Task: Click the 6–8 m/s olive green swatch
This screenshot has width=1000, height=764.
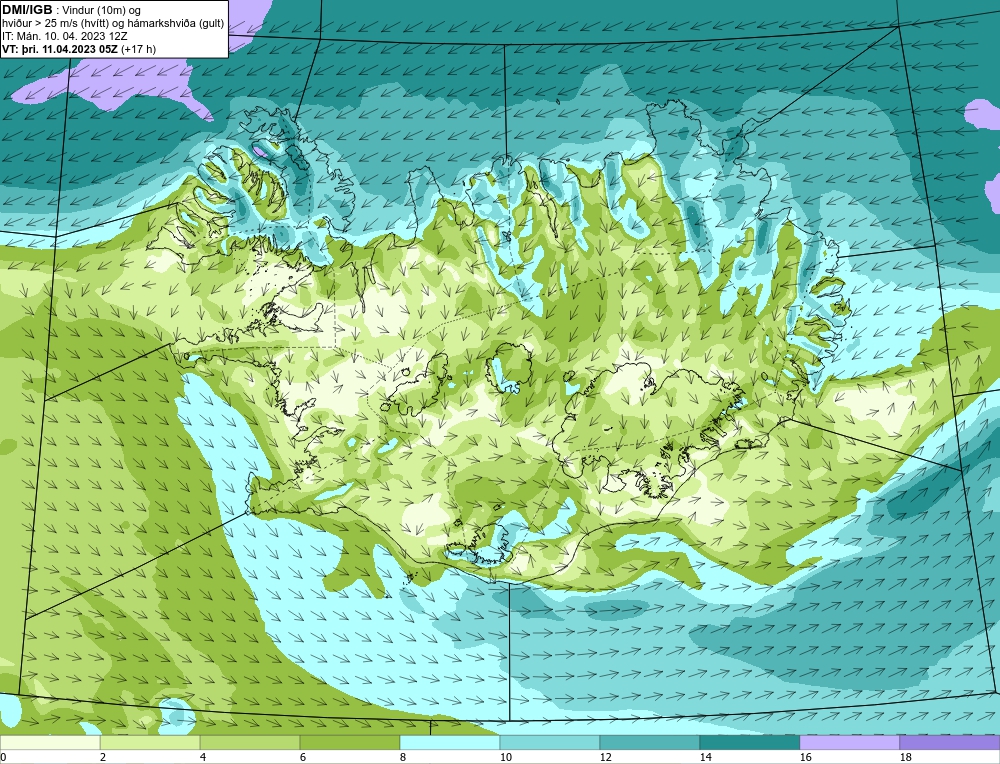Action: [x=349, y=742]
